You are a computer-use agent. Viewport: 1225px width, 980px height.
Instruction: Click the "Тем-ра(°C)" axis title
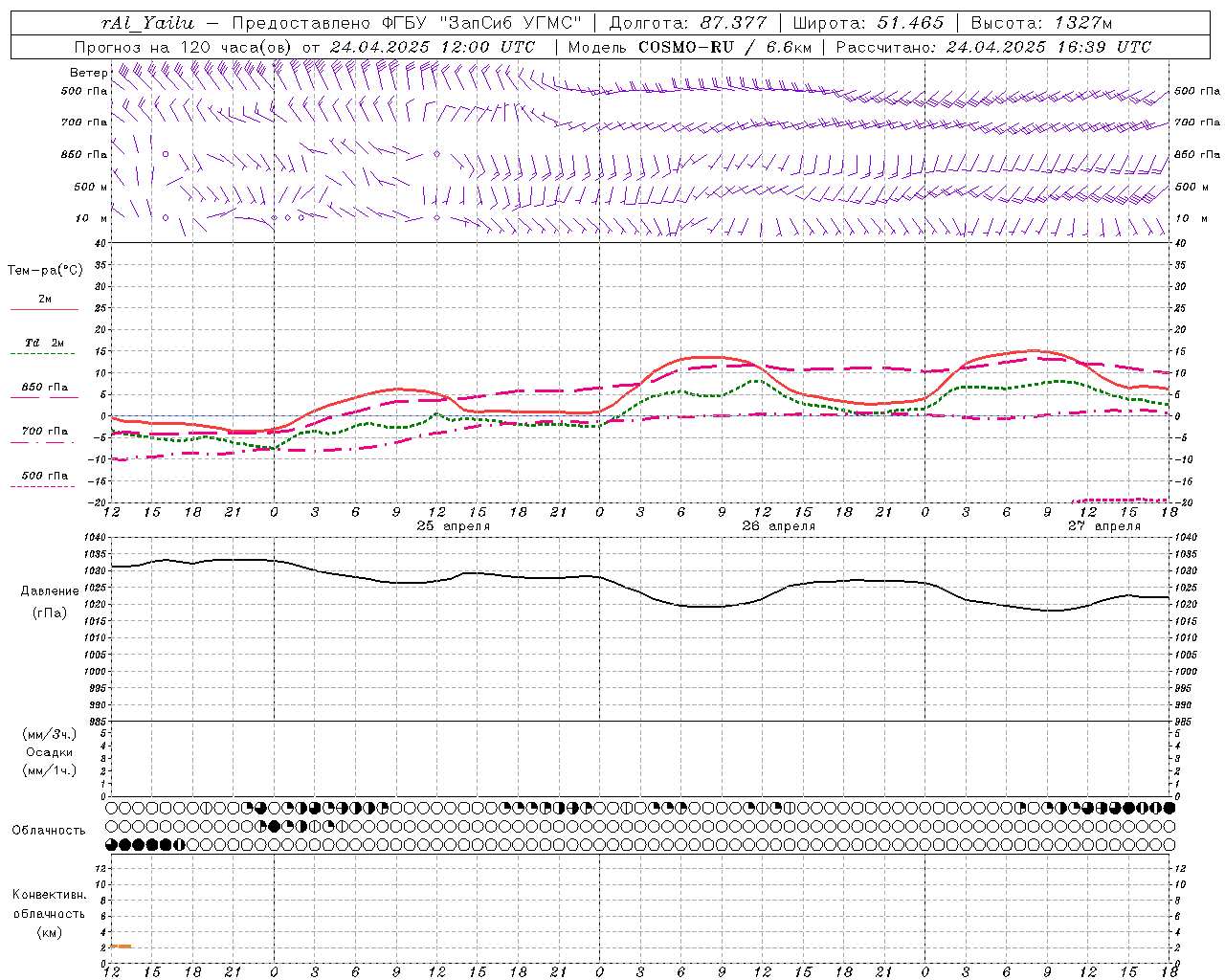tap(45, 271)
